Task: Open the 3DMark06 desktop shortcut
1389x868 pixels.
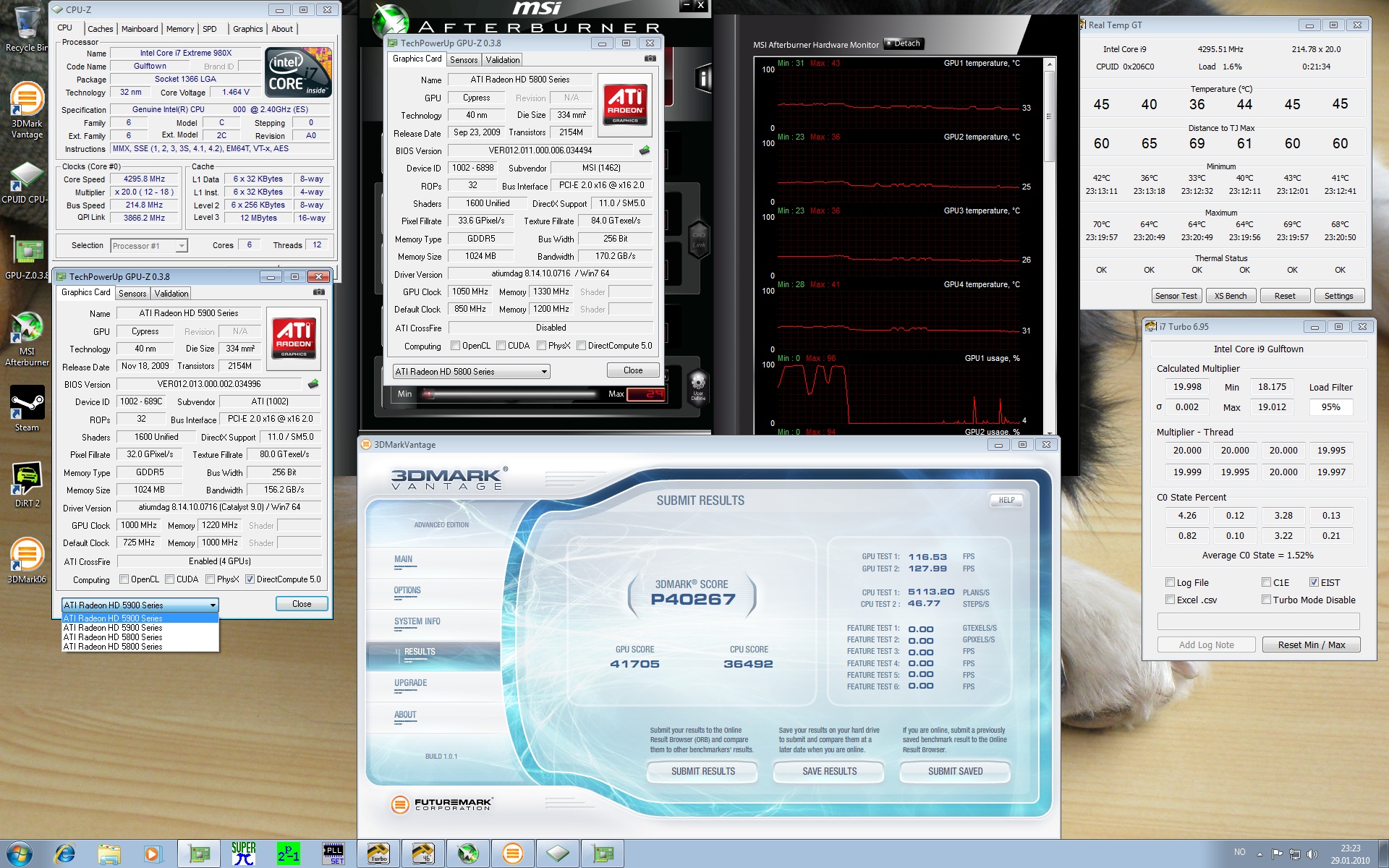Action: pos(27,561)
